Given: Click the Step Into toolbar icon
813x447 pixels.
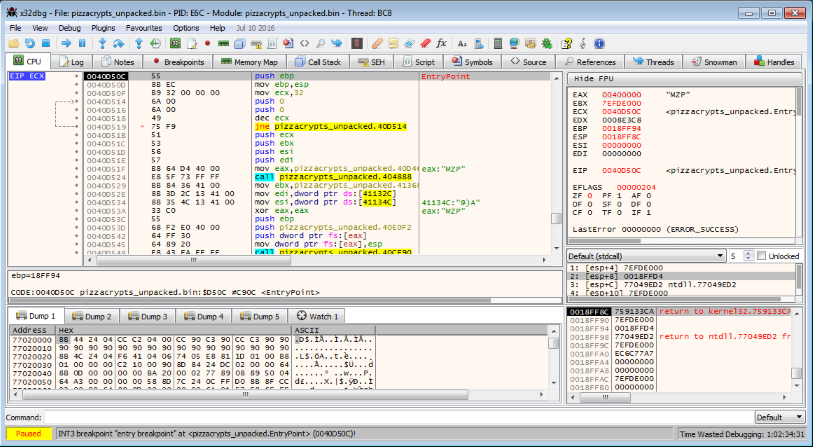Looking at the screenshot, I should click(x=104, y=44).
